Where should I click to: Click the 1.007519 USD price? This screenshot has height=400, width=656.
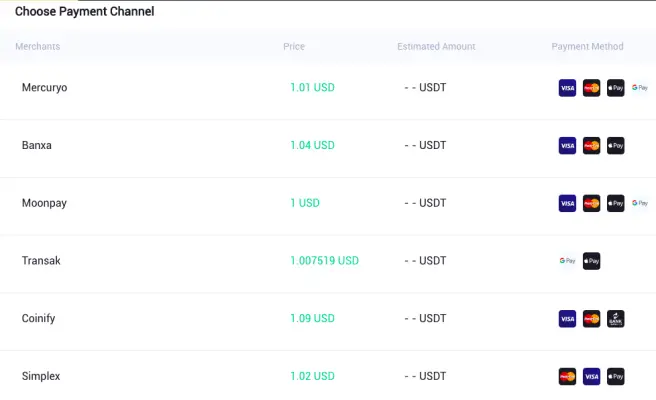(x=324, y=261)
